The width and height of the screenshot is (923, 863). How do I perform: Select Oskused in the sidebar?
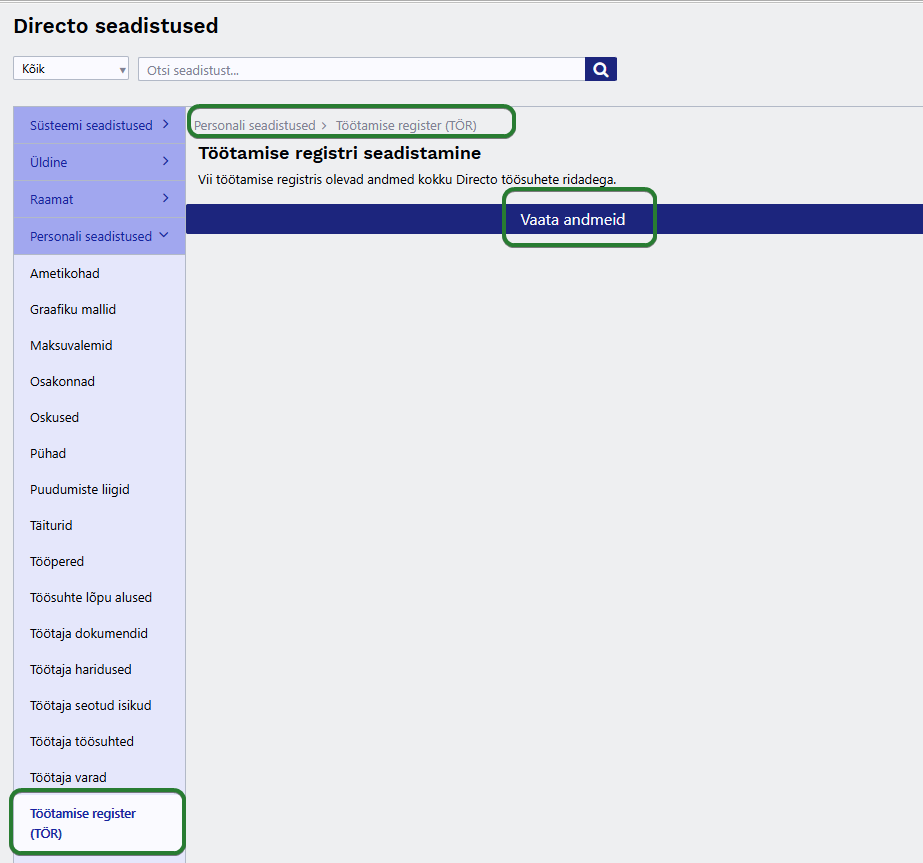(x=54, y=417)
